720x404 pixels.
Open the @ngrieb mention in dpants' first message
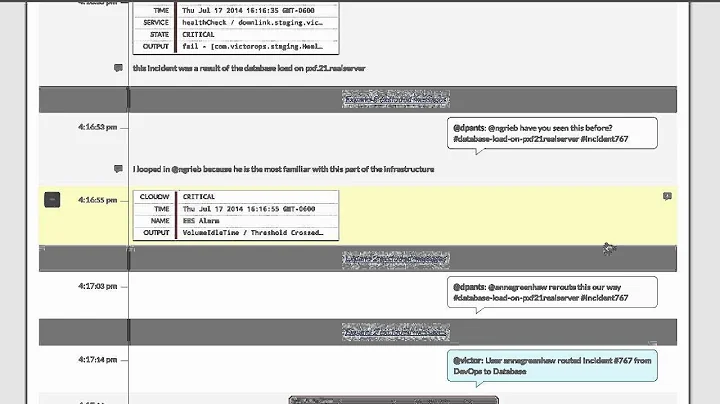(503, 128)
